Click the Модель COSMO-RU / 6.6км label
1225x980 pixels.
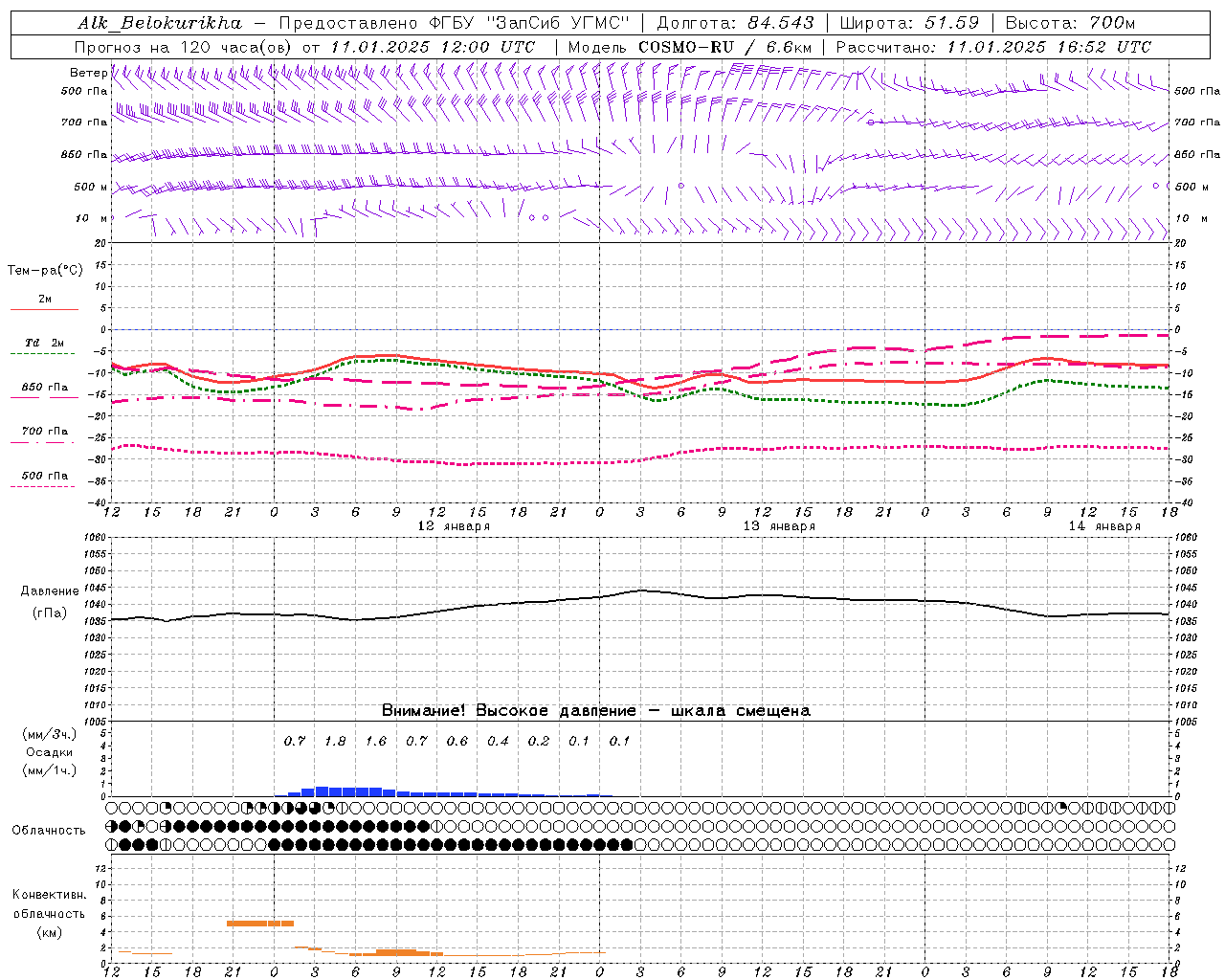689,47
